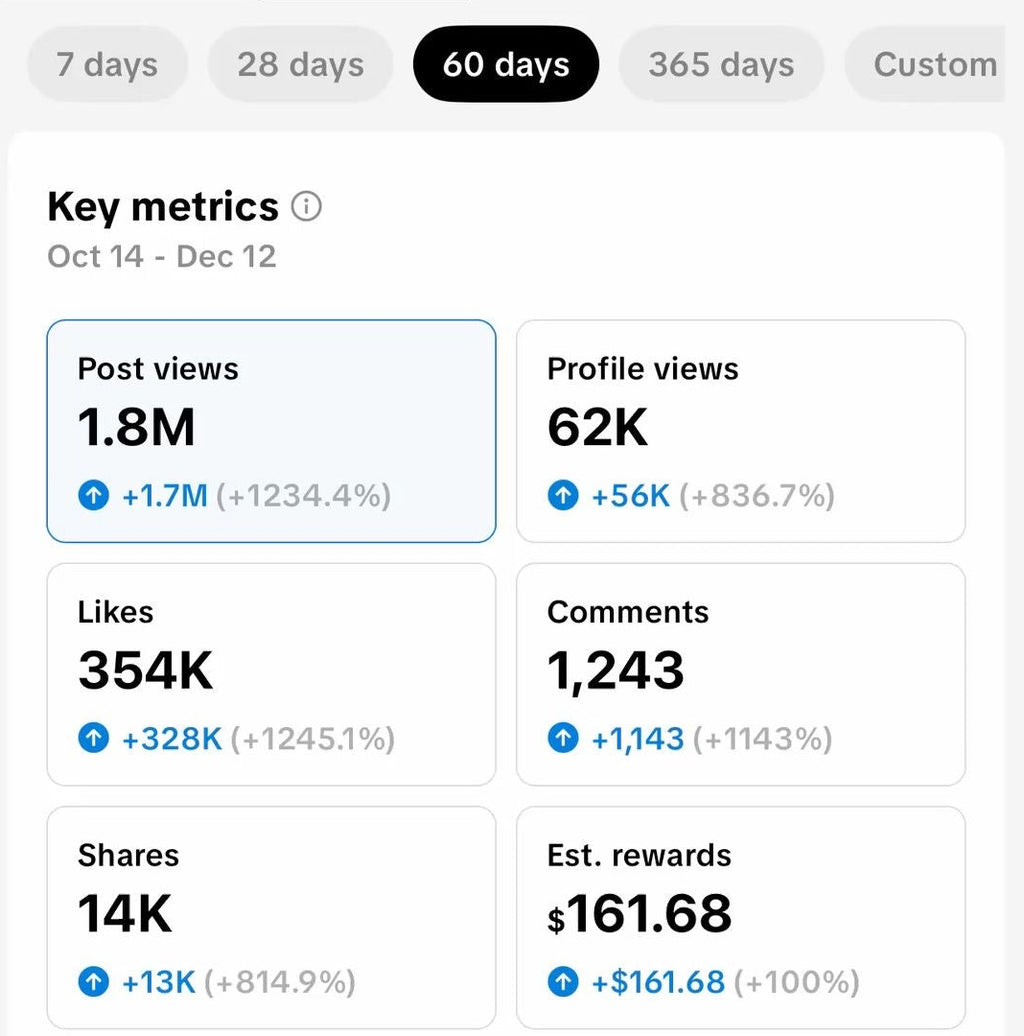The height and width of the screenshot is (1036, 1024).
Task: Choose the 60 days time range
Action: tap(506, 64)
